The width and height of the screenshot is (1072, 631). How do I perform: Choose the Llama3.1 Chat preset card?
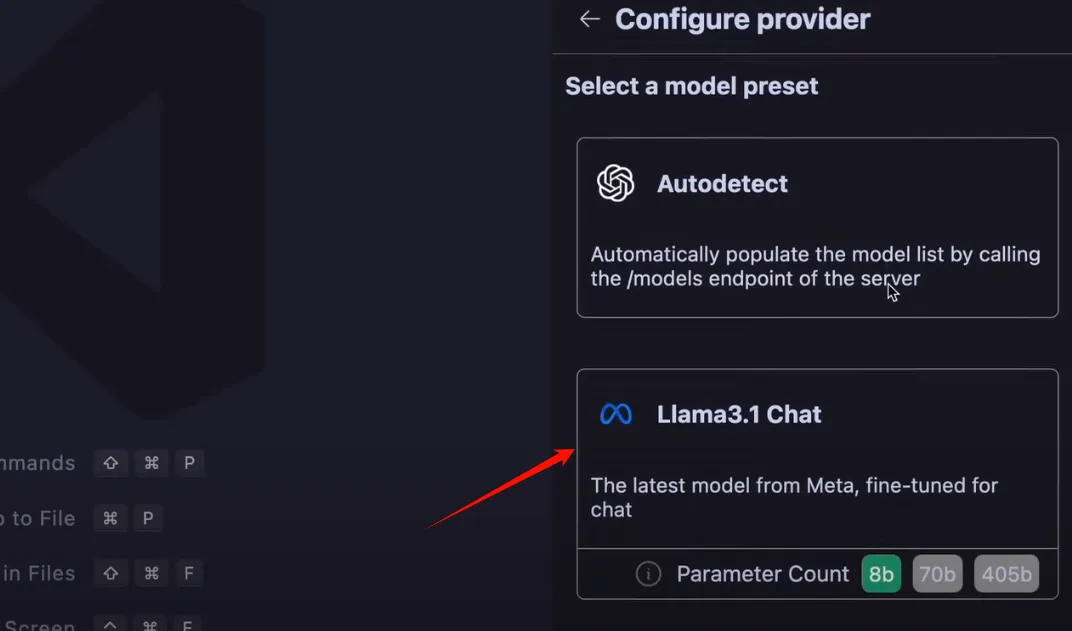click(818, 484)
